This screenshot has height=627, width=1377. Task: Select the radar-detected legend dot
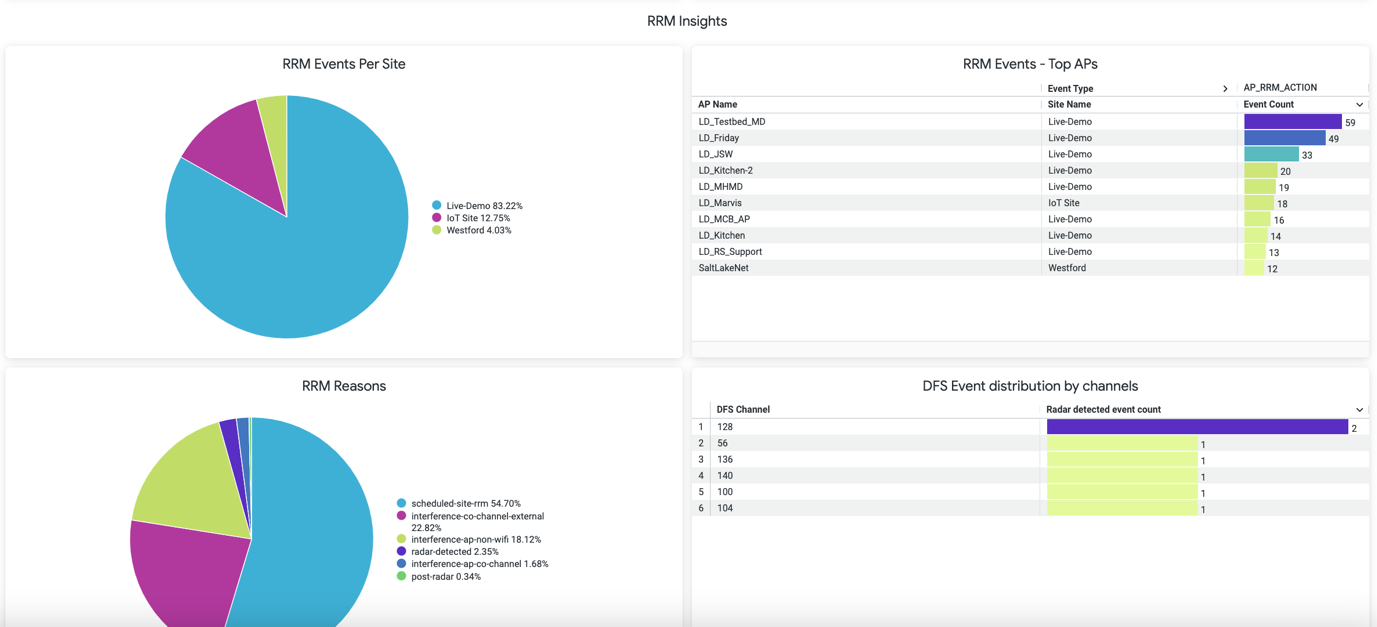[402, 552]
